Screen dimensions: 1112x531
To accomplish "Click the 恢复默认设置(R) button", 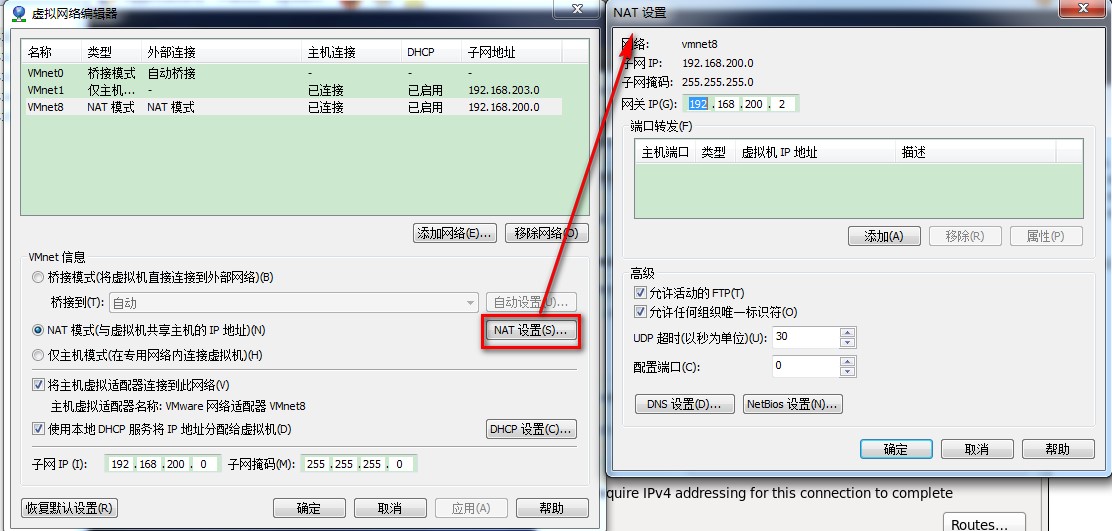I will [x=70, y=508].
